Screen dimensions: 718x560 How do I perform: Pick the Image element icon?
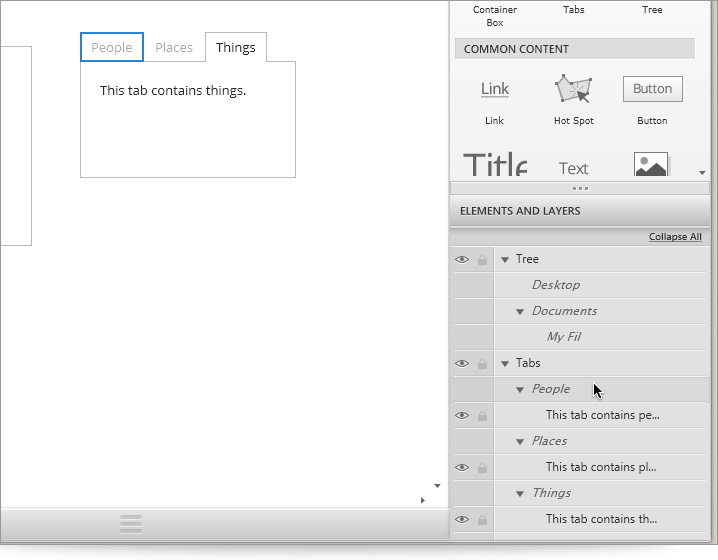(652, 164)
